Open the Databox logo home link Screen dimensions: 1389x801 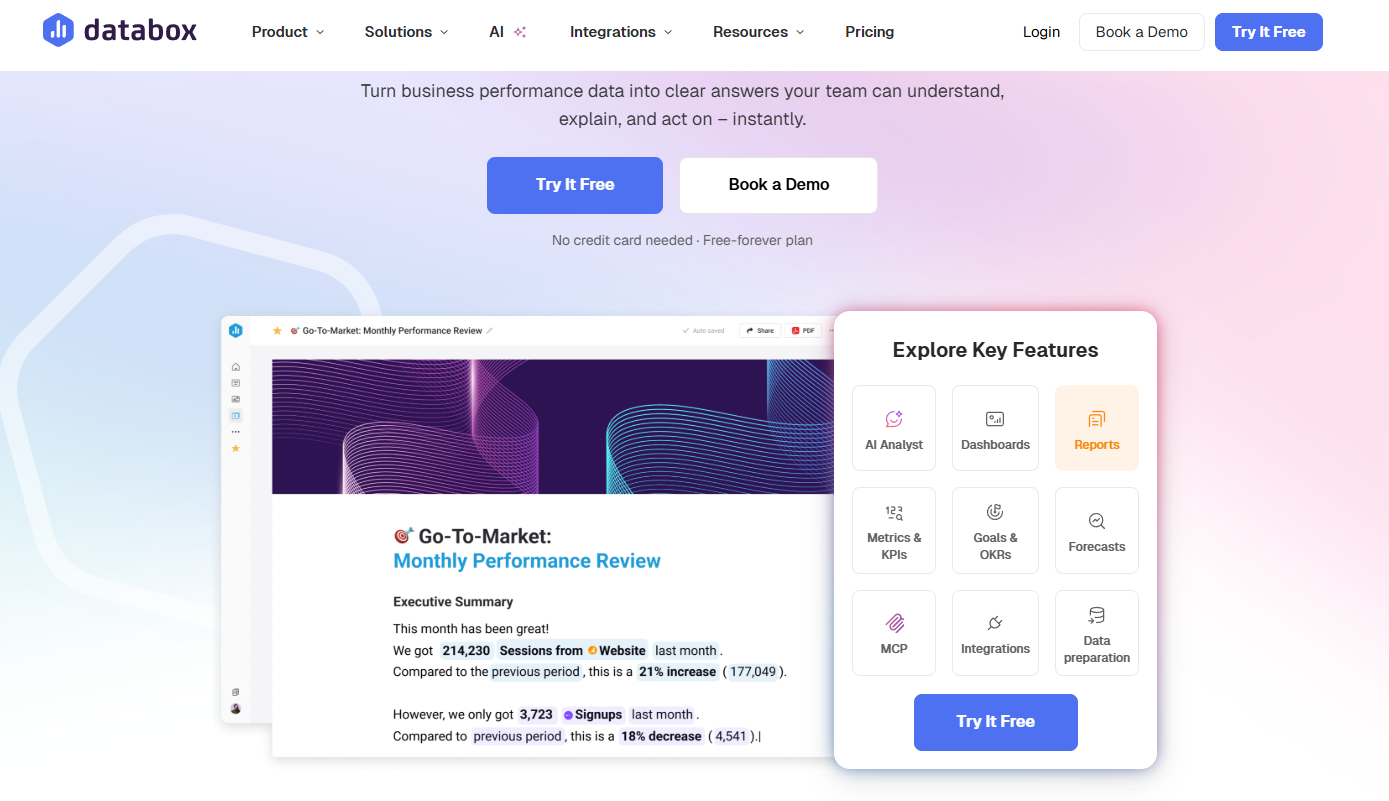pos(120,31)
